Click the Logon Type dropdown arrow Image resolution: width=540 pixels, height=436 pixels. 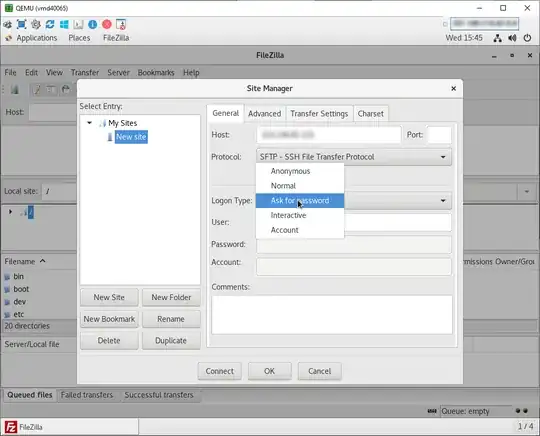tap(443, 201)
